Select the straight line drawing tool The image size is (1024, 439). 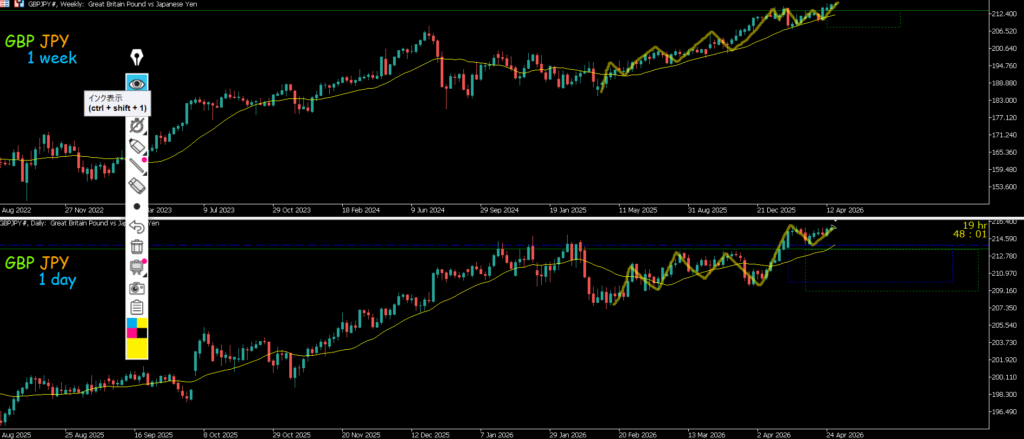tap(137, 166)
